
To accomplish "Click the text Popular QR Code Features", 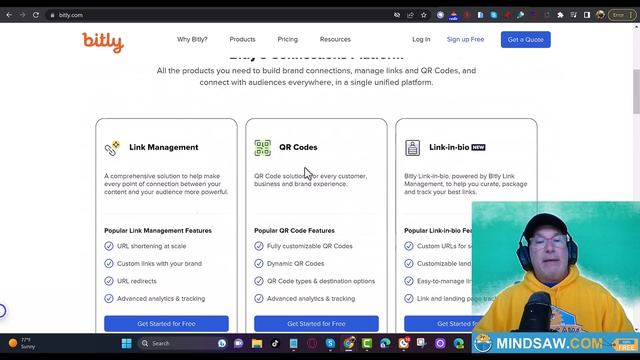I will point(294,231).
